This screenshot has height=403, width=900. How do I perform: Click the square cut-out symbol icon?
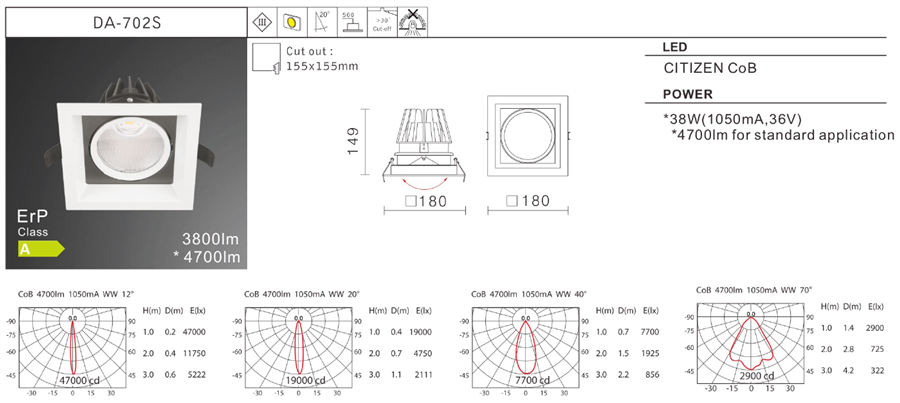coord(265,58)
